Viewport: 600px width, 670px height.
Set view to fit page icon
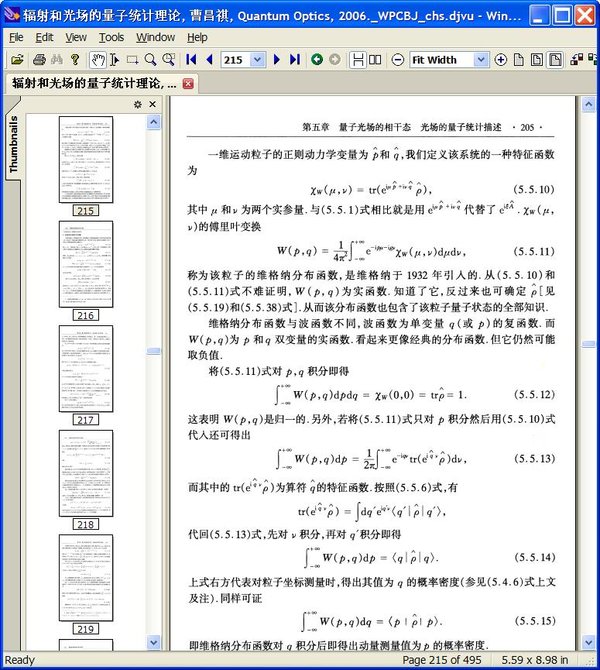[x=537, y=60]
